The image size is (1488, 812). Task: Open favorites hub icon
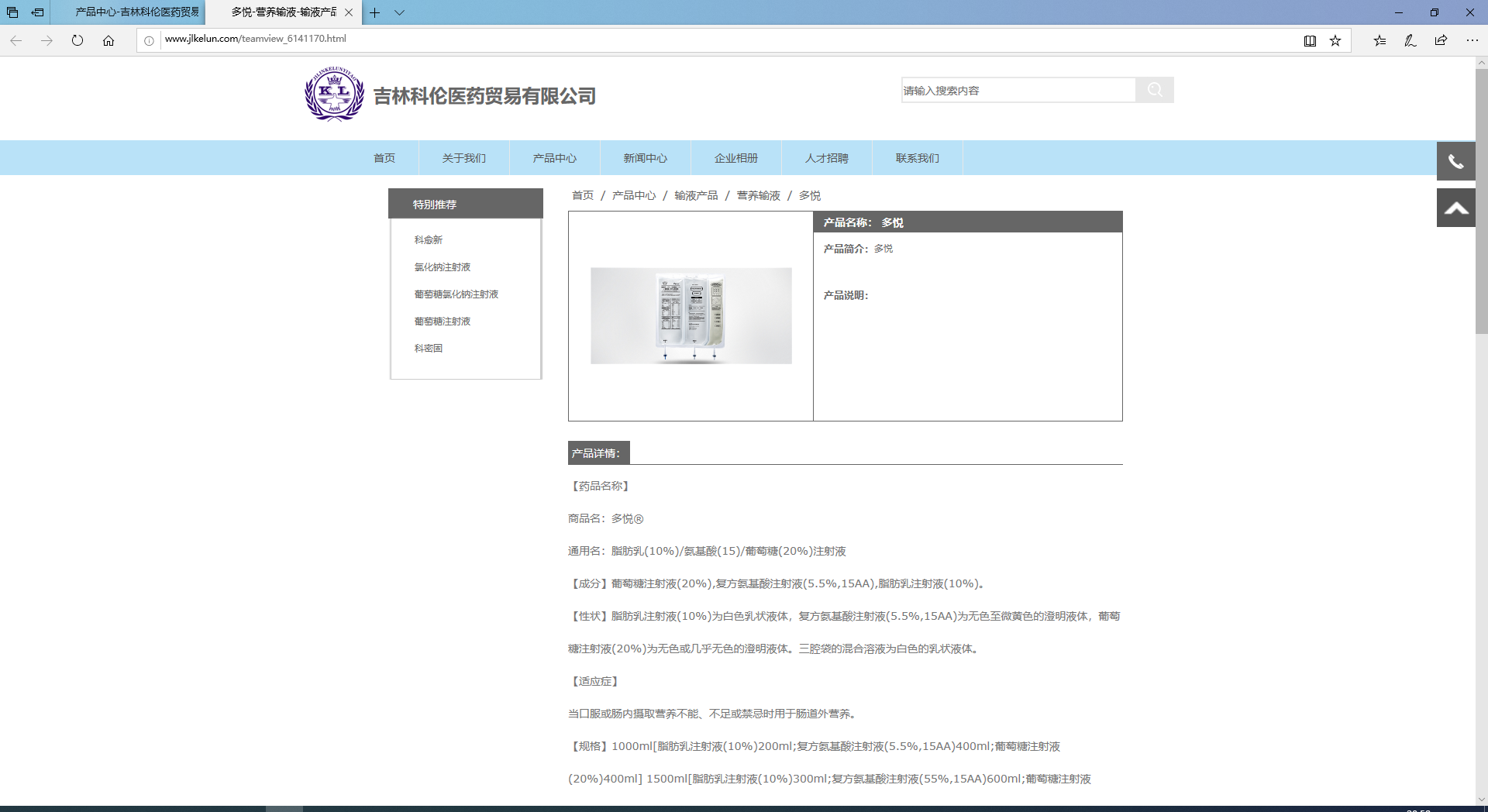[1379, 40]
